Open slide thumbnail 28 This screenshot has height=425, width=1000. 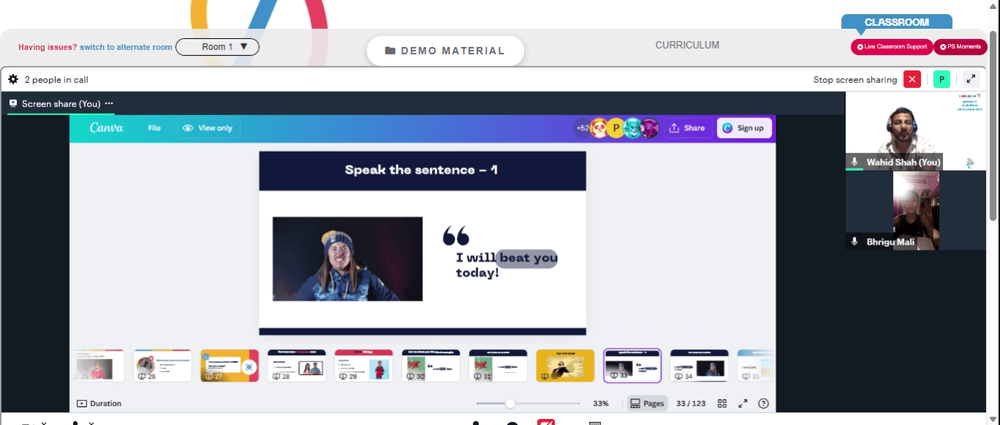[297, 366]
